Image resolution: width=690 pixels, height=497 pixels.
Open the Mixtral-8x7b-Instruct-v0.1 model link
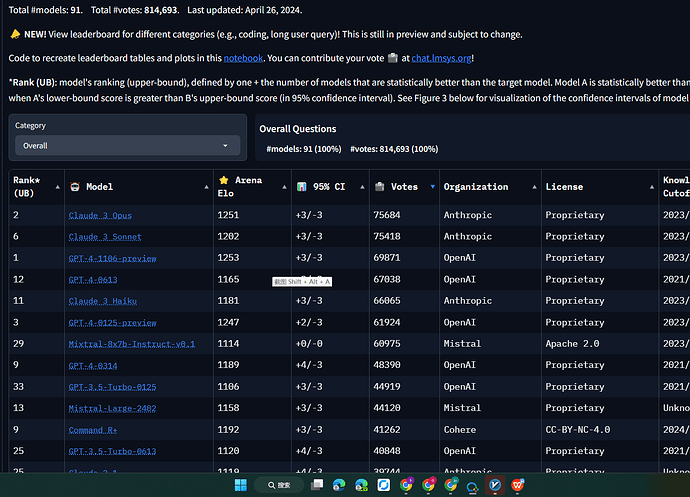pos(132,344)
